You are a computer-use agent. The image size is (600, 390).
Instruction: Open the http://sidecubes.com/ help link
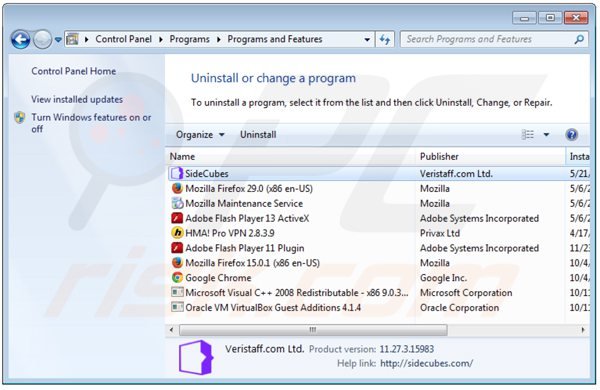[427, 363]
